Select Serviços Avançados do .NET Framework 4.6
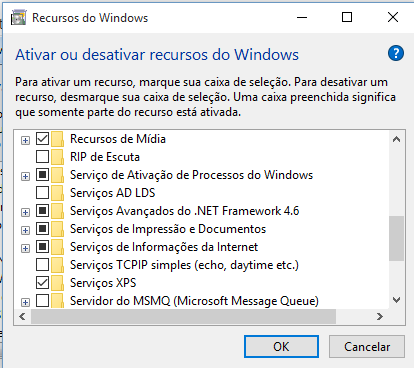414x368 pixels. coord(184,211)
